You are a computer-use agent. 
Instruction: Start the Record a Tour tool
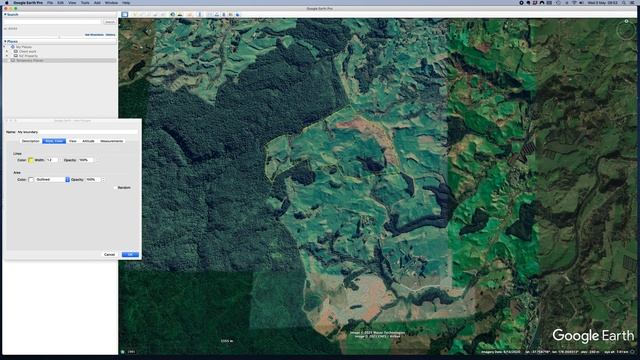pyautogui.click(x=162, y=14)
